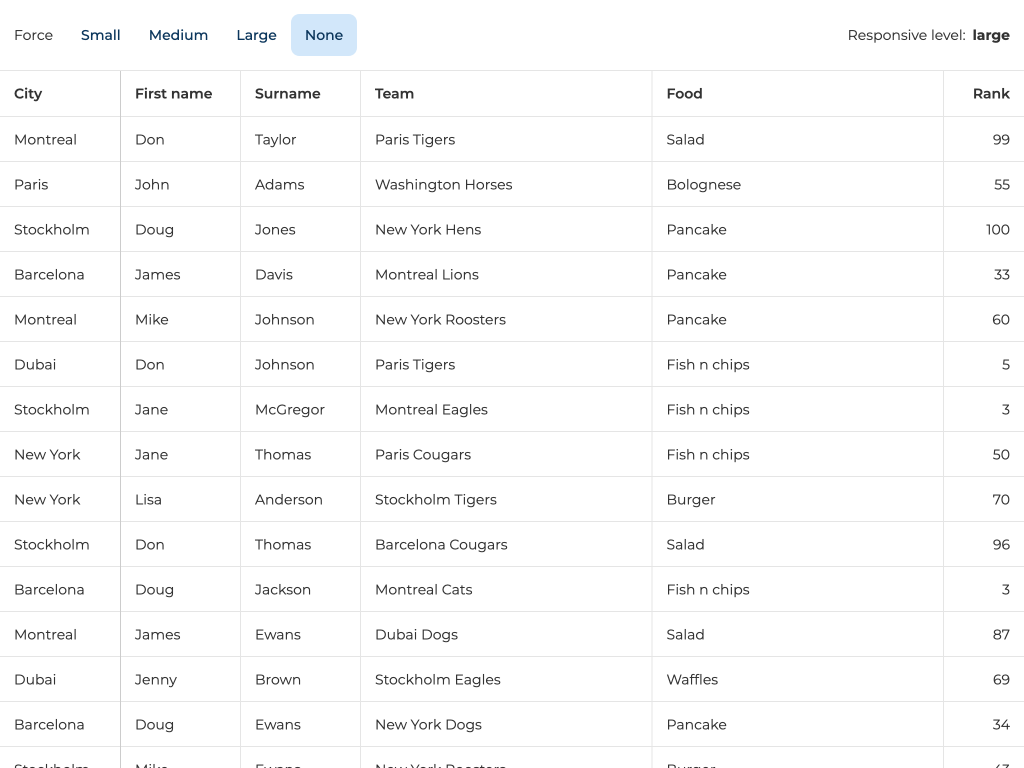The width and height of the screenshot is (1024, 768).
Task: Click the First name column header
Action: click(x=173, y=94)
